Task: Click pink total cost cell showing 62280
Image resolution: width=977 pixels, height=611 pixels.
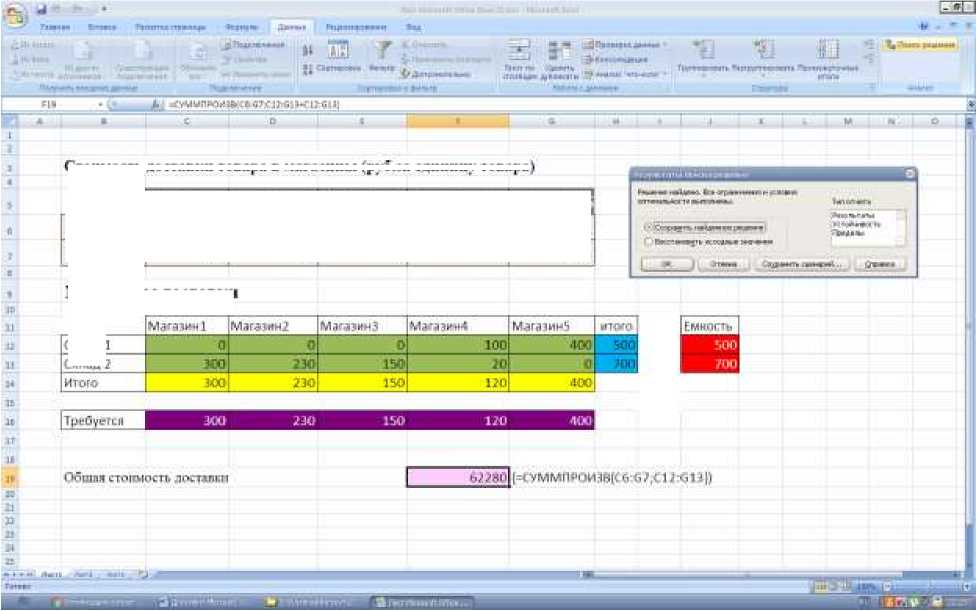Action: pyautogui.click(x=458, y=478)
